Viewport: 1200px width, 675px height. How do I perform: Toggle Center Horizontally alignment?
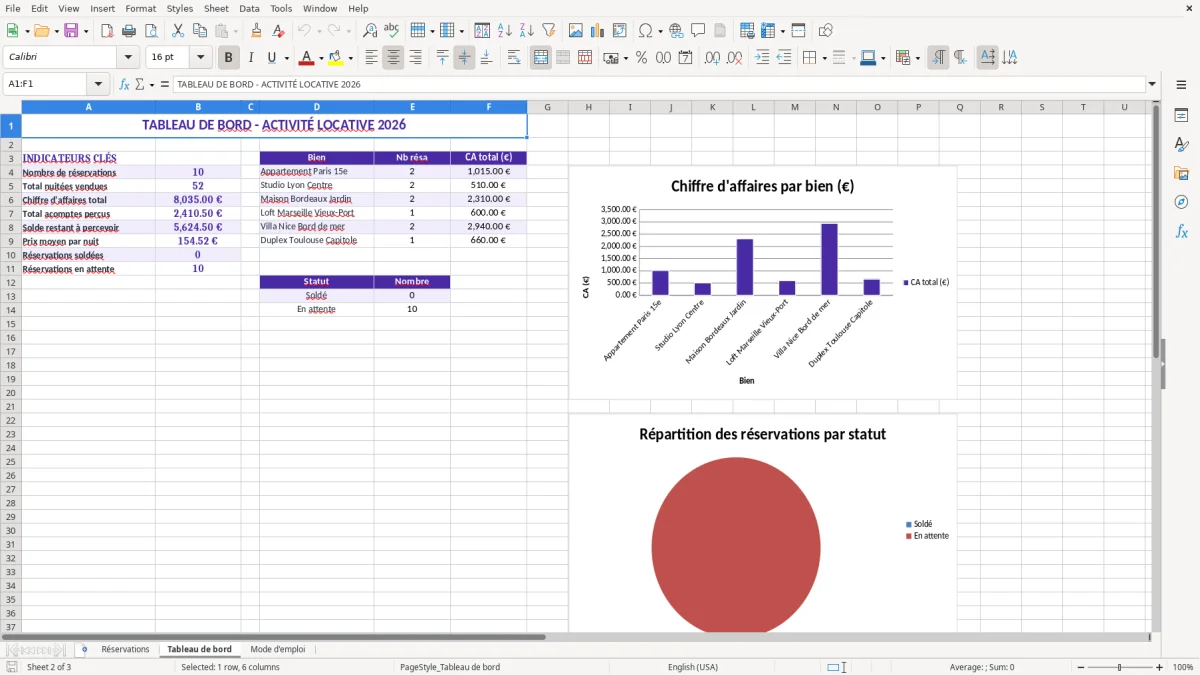coord(393,58)
